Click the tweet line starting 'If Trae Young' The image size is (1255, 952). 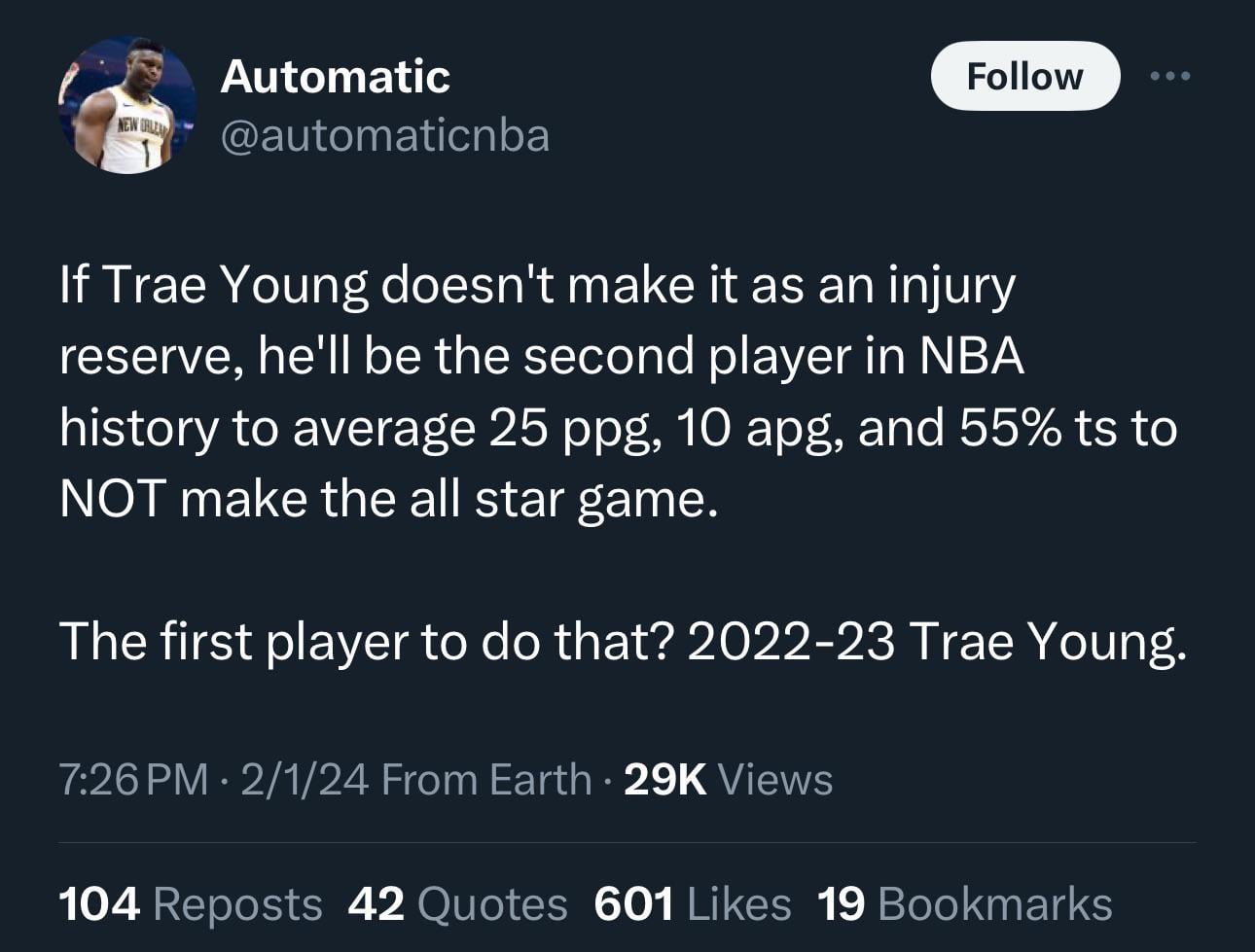click(x=537, y=286)
